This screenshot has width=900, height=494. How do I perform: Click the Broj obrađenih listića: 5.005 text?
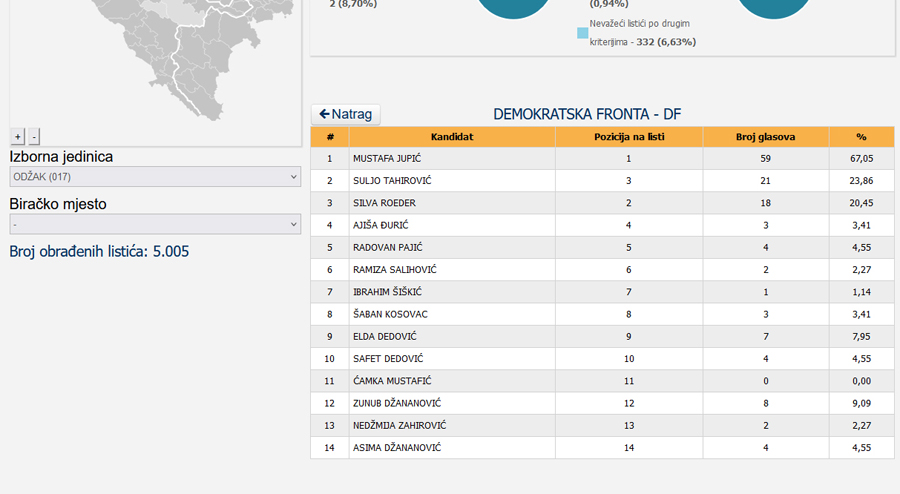tap(99, 251)
